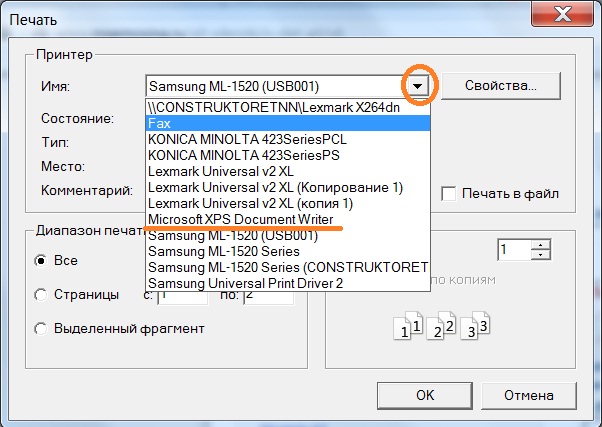Pick KONICA MINOLTA 423SeriesPS printer
This screenshot has height=427, width=602.
[x=288, y=156]
